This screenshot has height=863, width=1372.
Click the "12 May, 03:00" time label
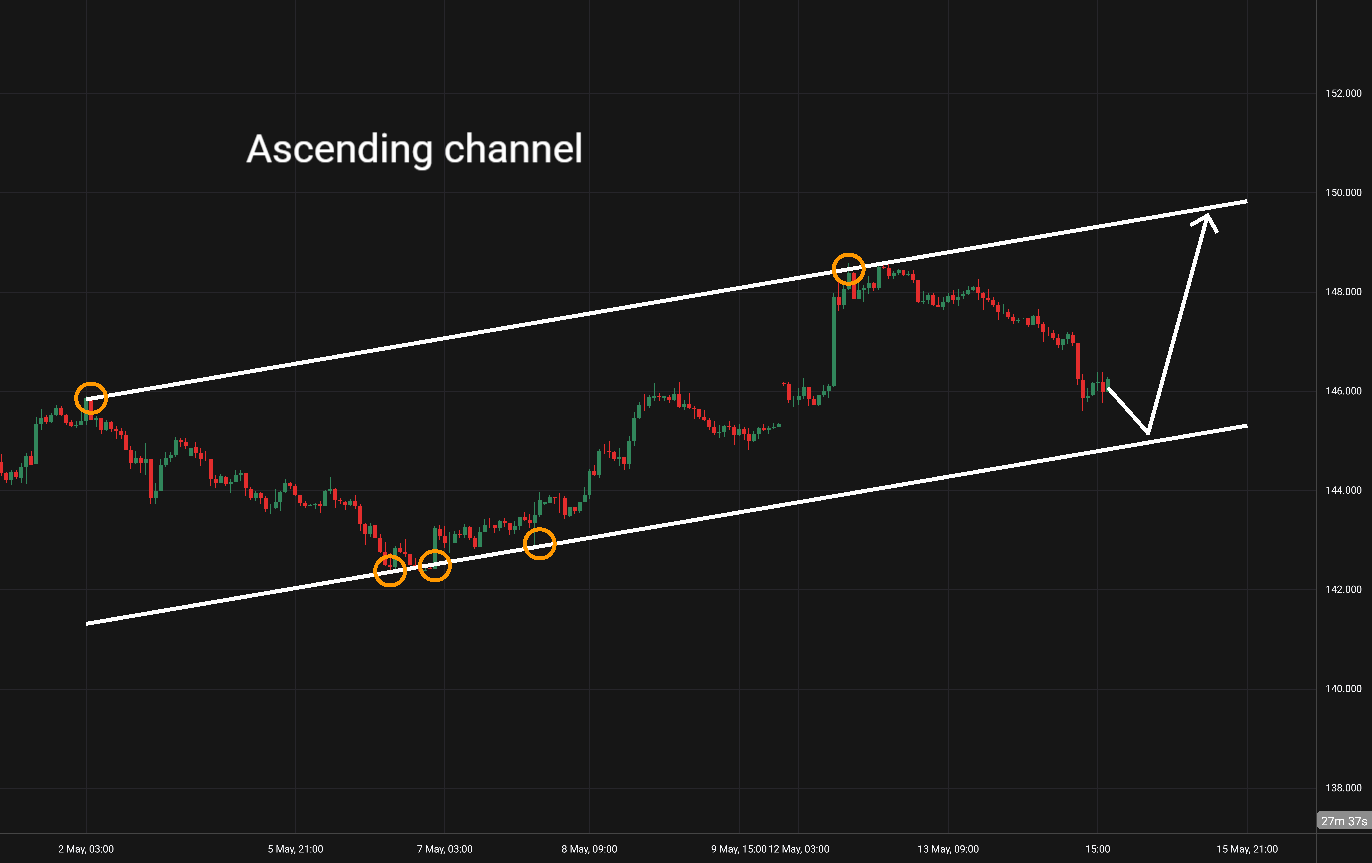(799, 849)
